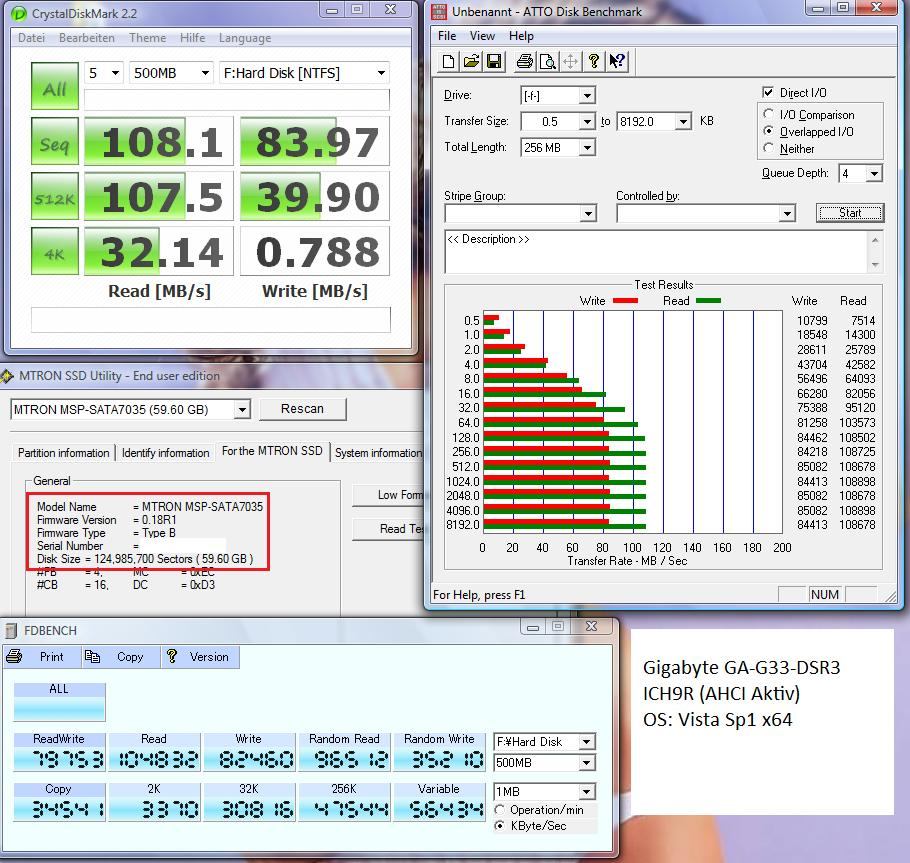The image size is (910, 863).
Task: Open ATTO File menu
Action: tap(447, 36)
